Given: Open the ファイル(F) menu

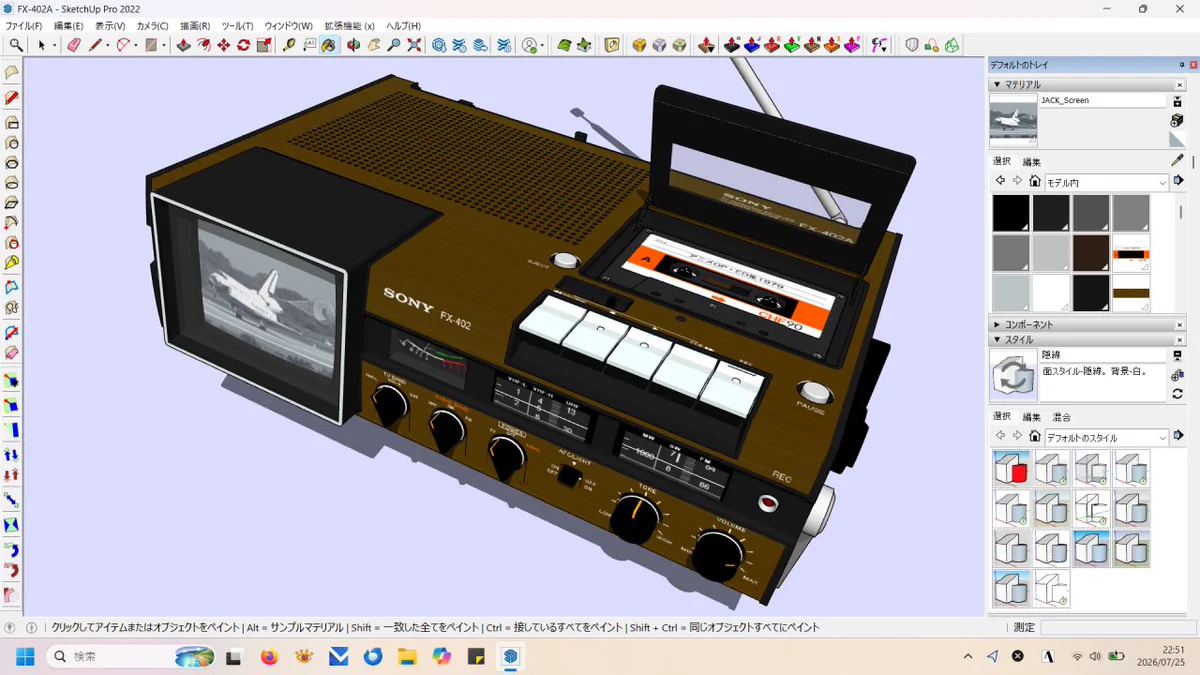Looking at the screenshot, I should click(24, 26).
